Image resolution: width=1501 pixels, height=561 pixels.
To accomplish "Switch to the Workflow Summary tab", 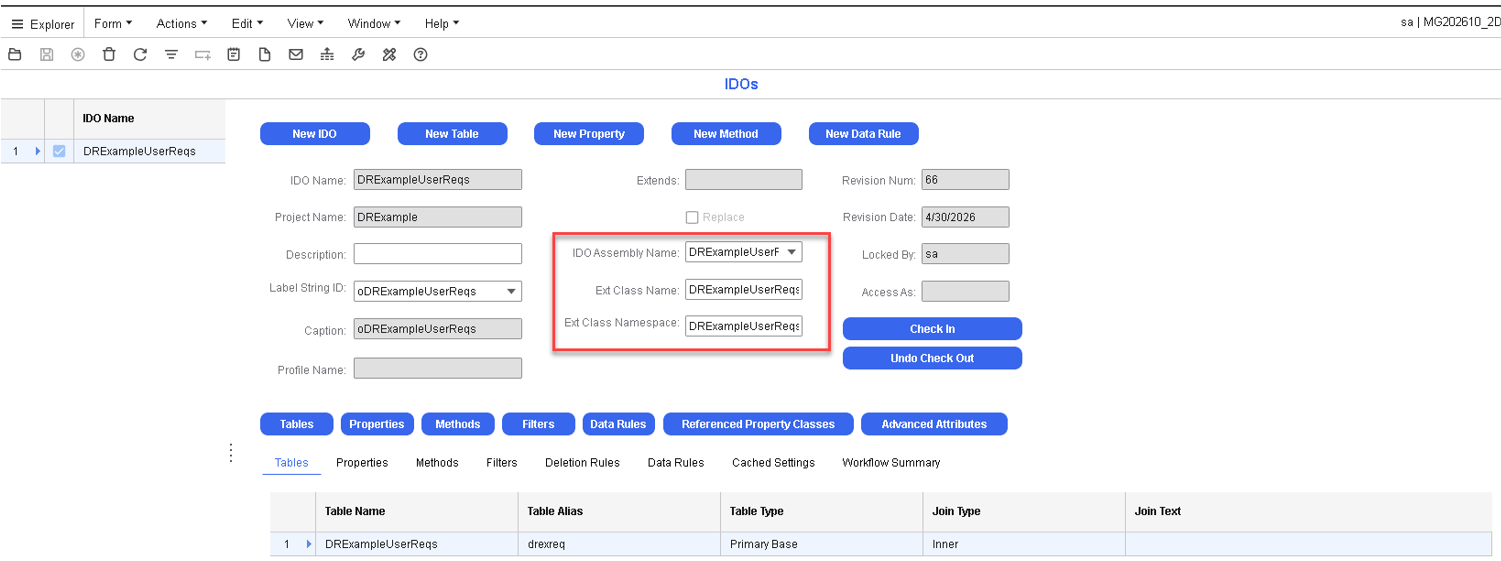I will pyautogui.click(x=891, y=463).
